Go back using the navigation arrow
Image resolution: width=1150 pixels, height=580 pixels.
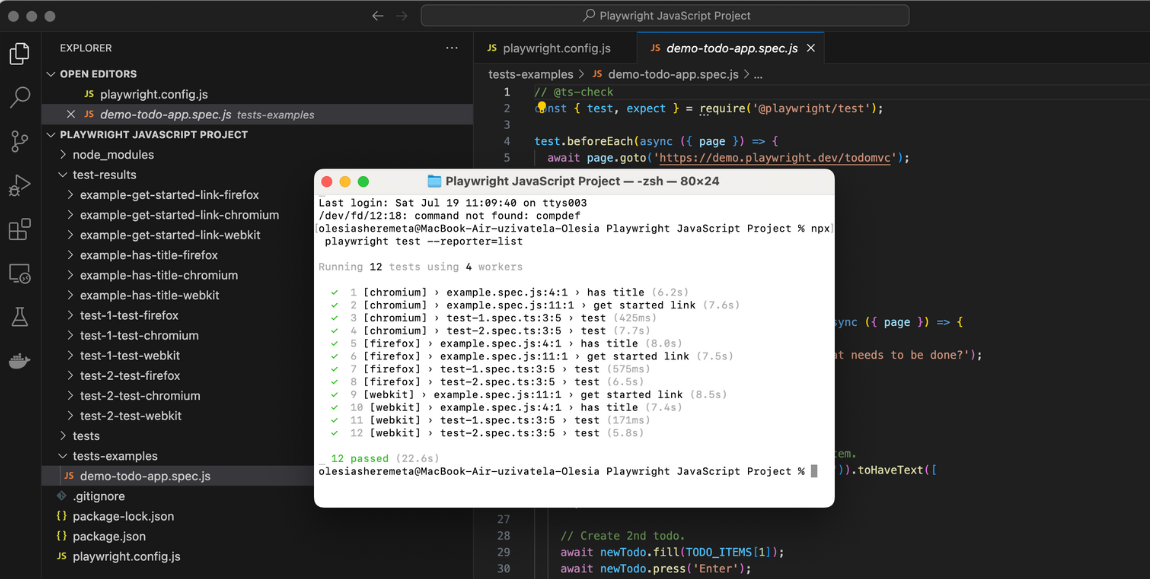[x=377, y=16]
